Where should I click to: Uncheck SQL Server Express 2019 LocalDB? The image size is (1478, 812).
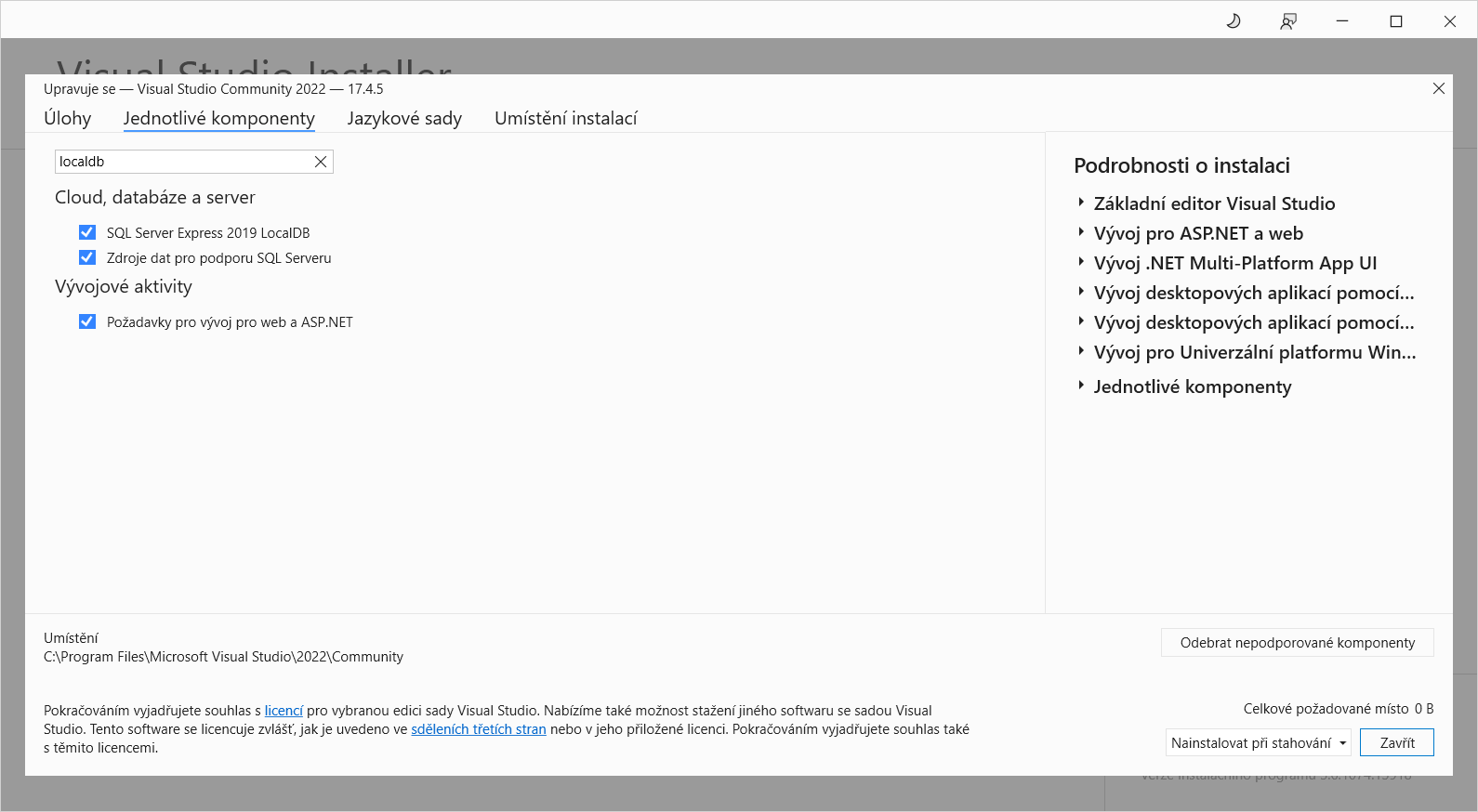[x=87, y=232]
